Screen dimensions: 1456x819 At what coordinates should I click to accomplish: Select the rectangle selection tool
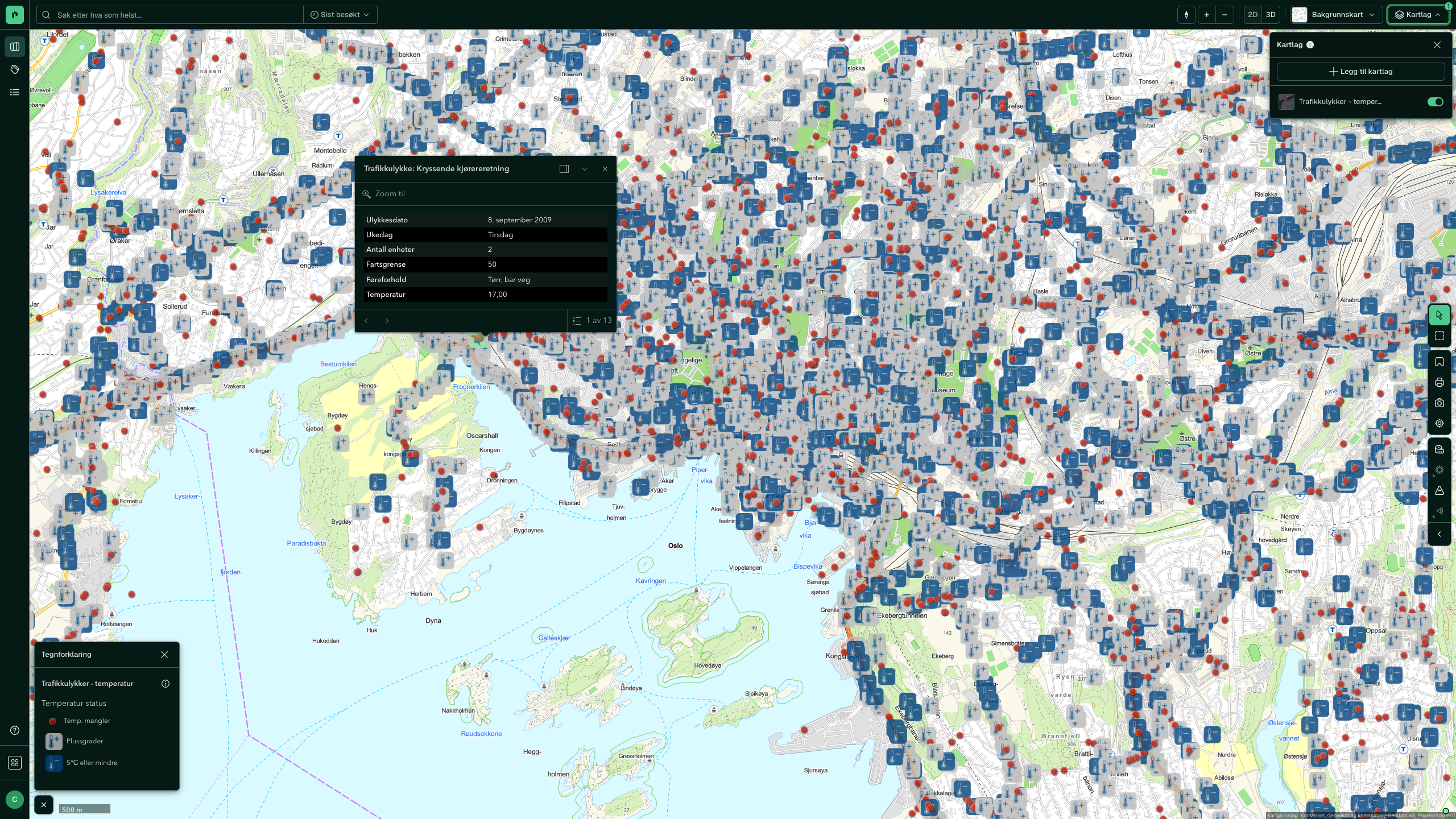pos(1439,336)
